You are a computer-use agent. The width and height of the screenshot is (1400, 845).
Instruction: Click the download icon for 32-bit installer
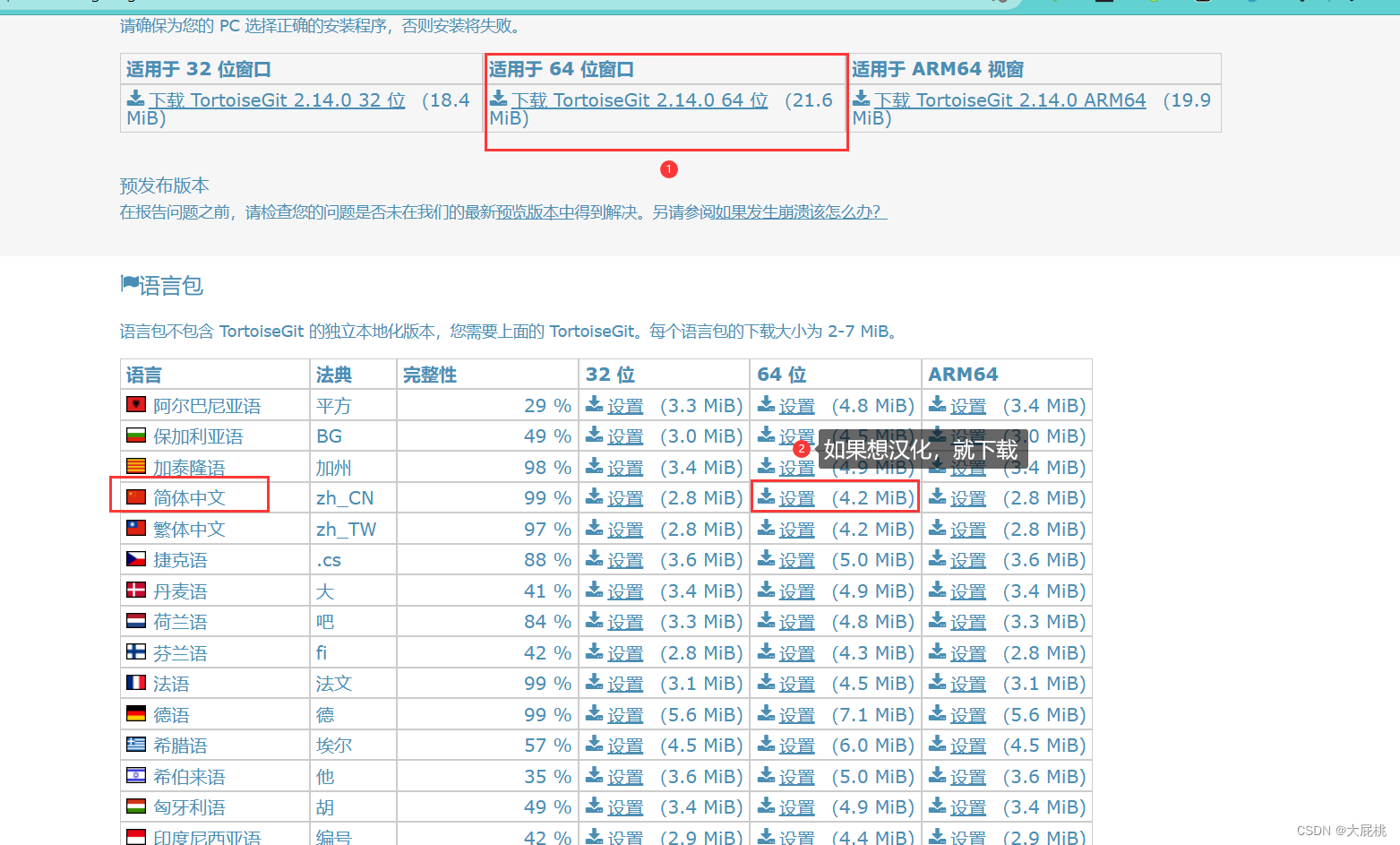click(135, 98)
